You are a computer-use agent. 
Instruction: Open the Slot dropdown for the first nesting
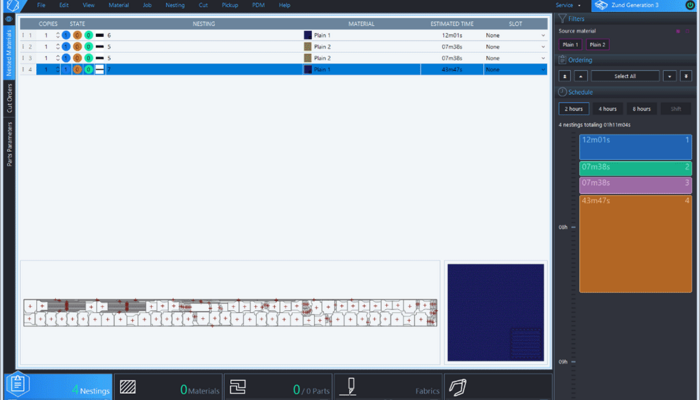click(540, 35)
